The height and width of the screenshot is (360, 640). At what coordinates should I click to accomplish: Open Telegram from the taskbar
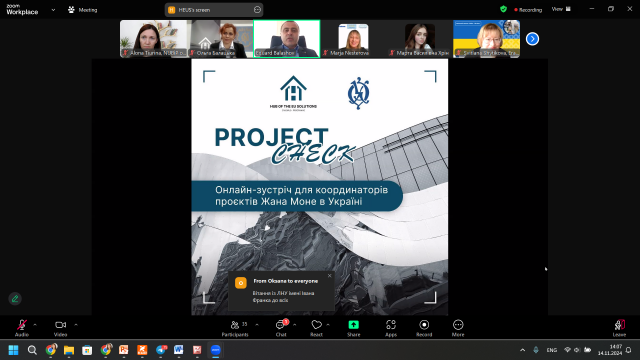coord(161,350)
